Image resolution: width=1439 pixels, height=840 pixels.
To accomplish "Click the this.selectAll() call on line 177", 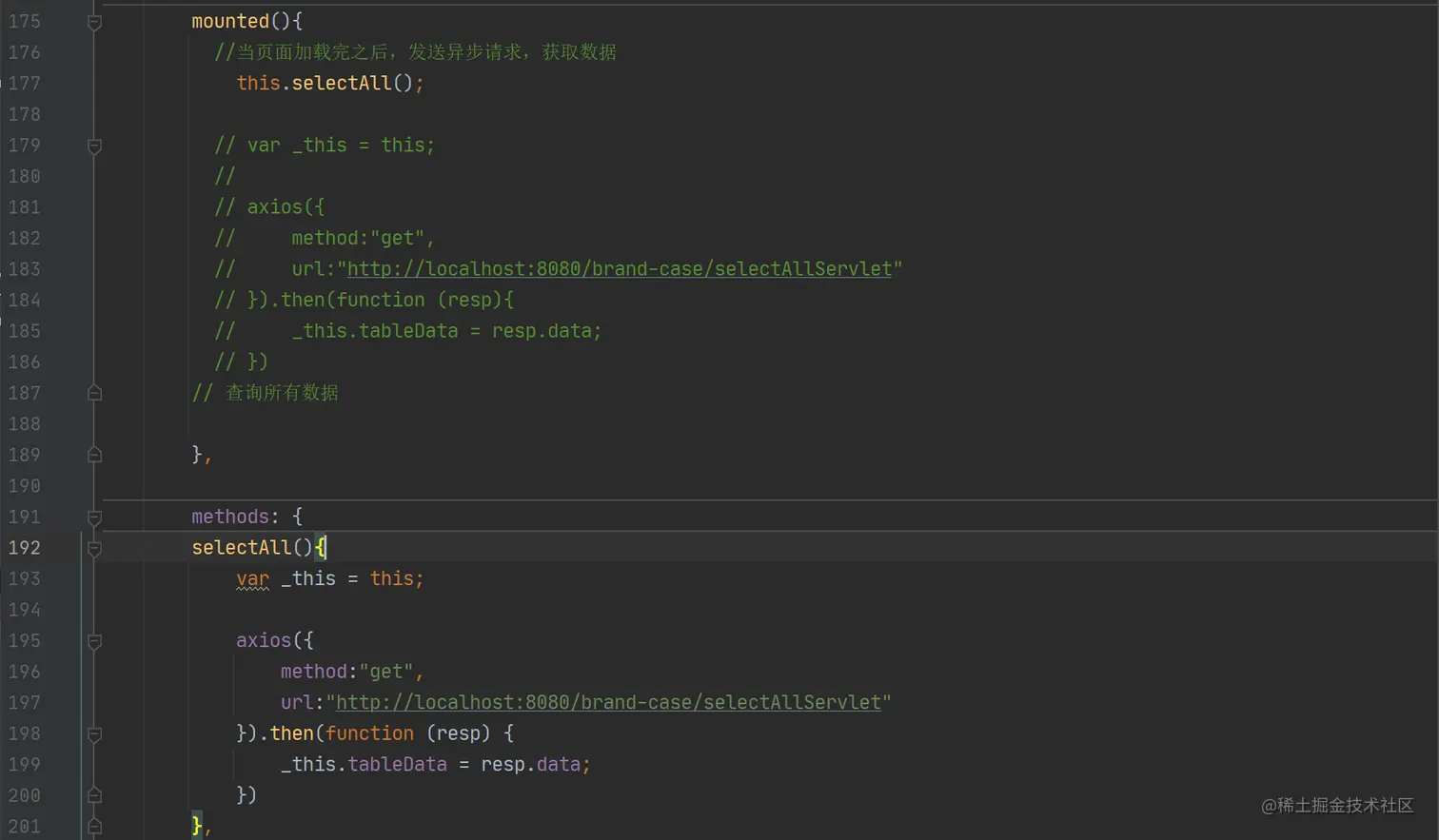I will point(330,83).
